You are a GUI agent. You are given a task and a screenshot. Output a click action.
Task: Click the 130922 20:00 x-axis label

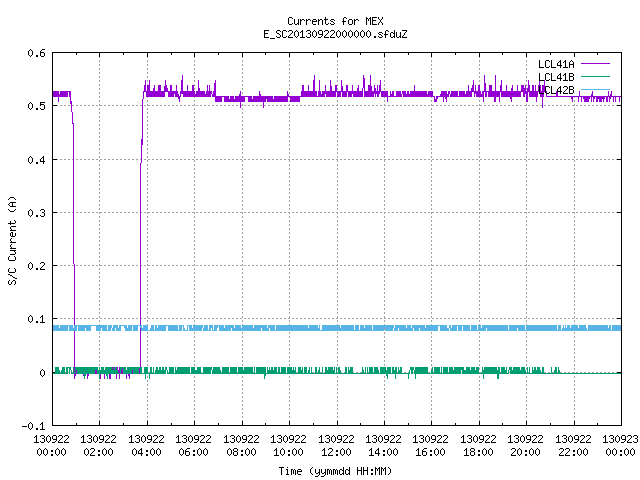pos(525,446)
